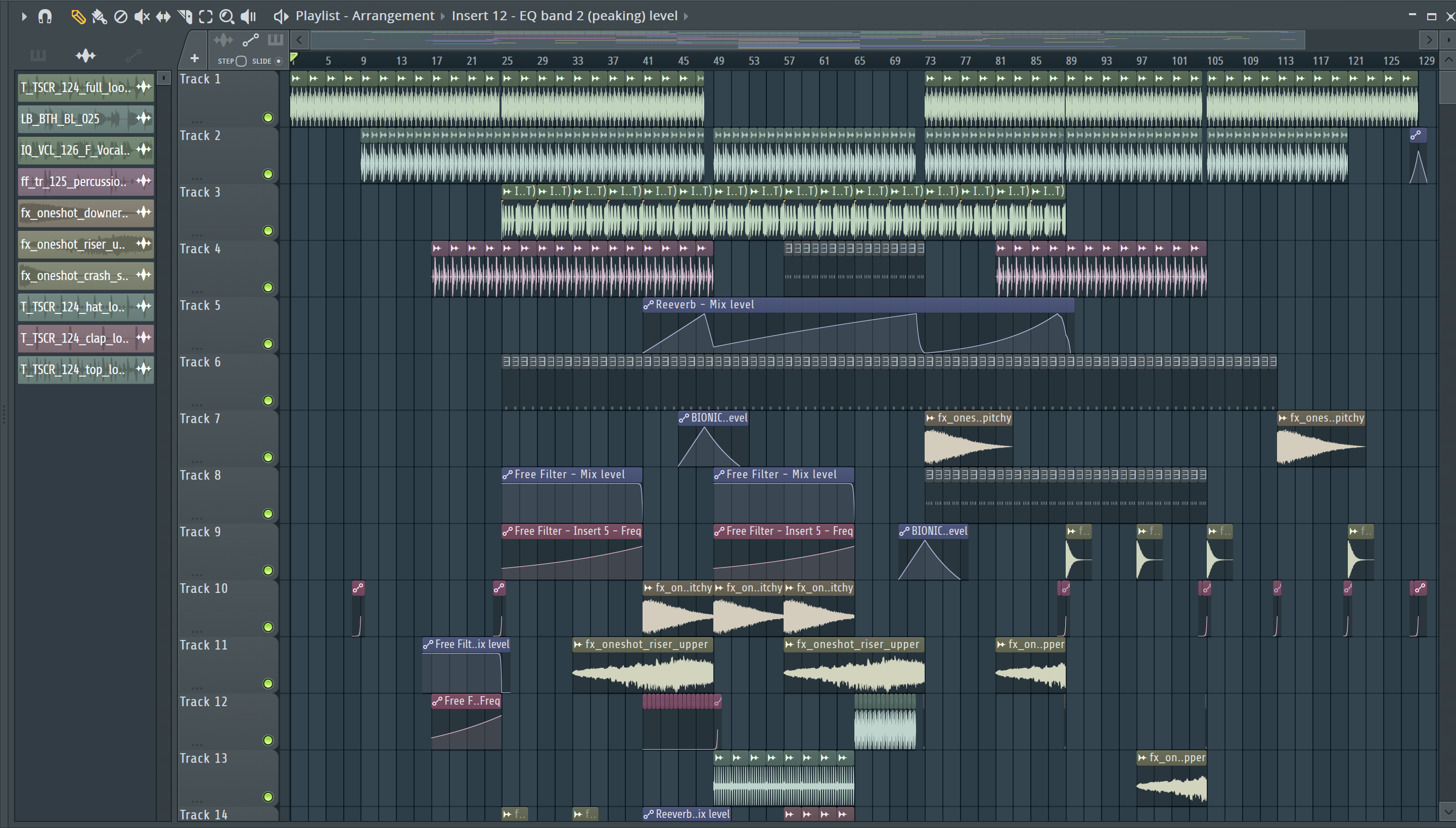Open the playlist options menu arrow

[x=24, y=17]
